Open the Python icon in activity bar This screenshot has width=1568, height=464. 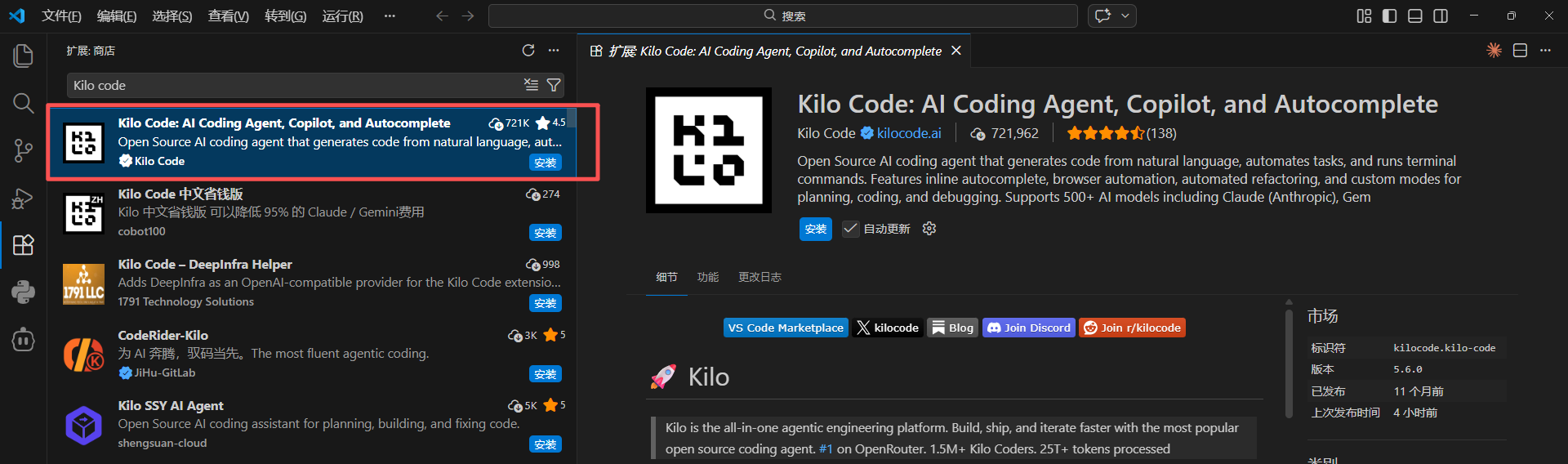coord(23,292)
